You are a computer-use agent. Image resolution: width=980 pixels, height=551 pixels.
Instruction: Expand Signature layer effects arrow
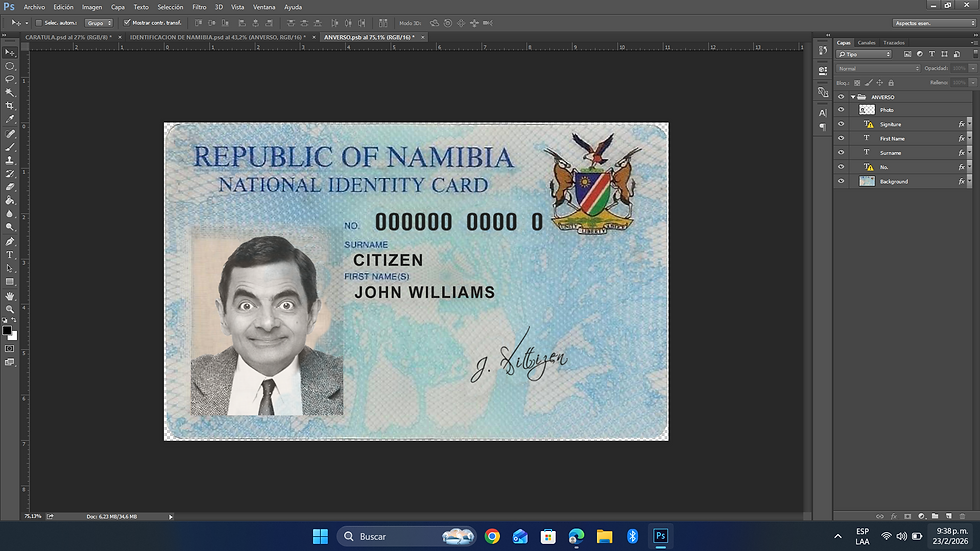pyautogui.click(x=969, y=124)
